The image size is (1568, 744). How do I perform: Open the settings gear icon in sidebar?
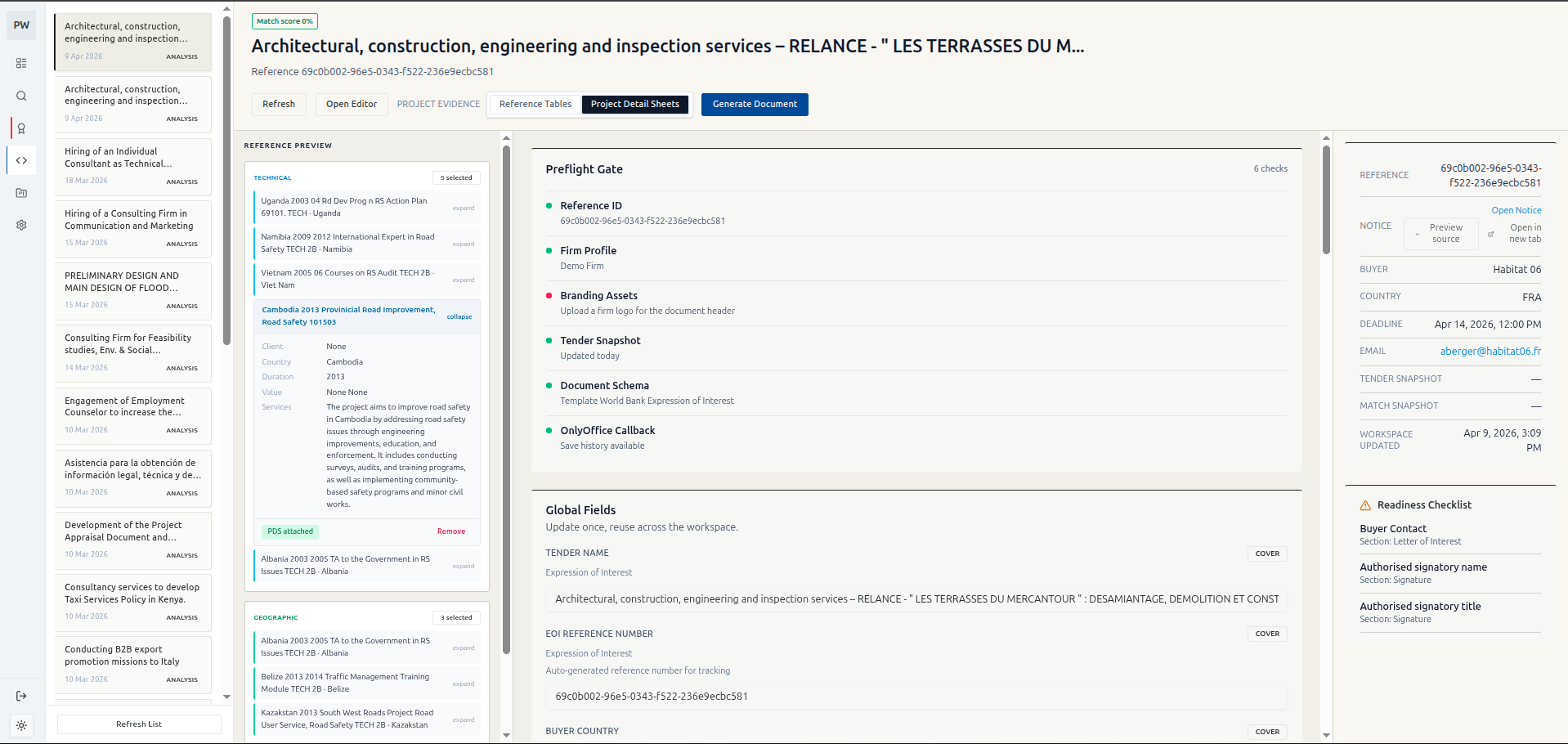click(21, 225)
